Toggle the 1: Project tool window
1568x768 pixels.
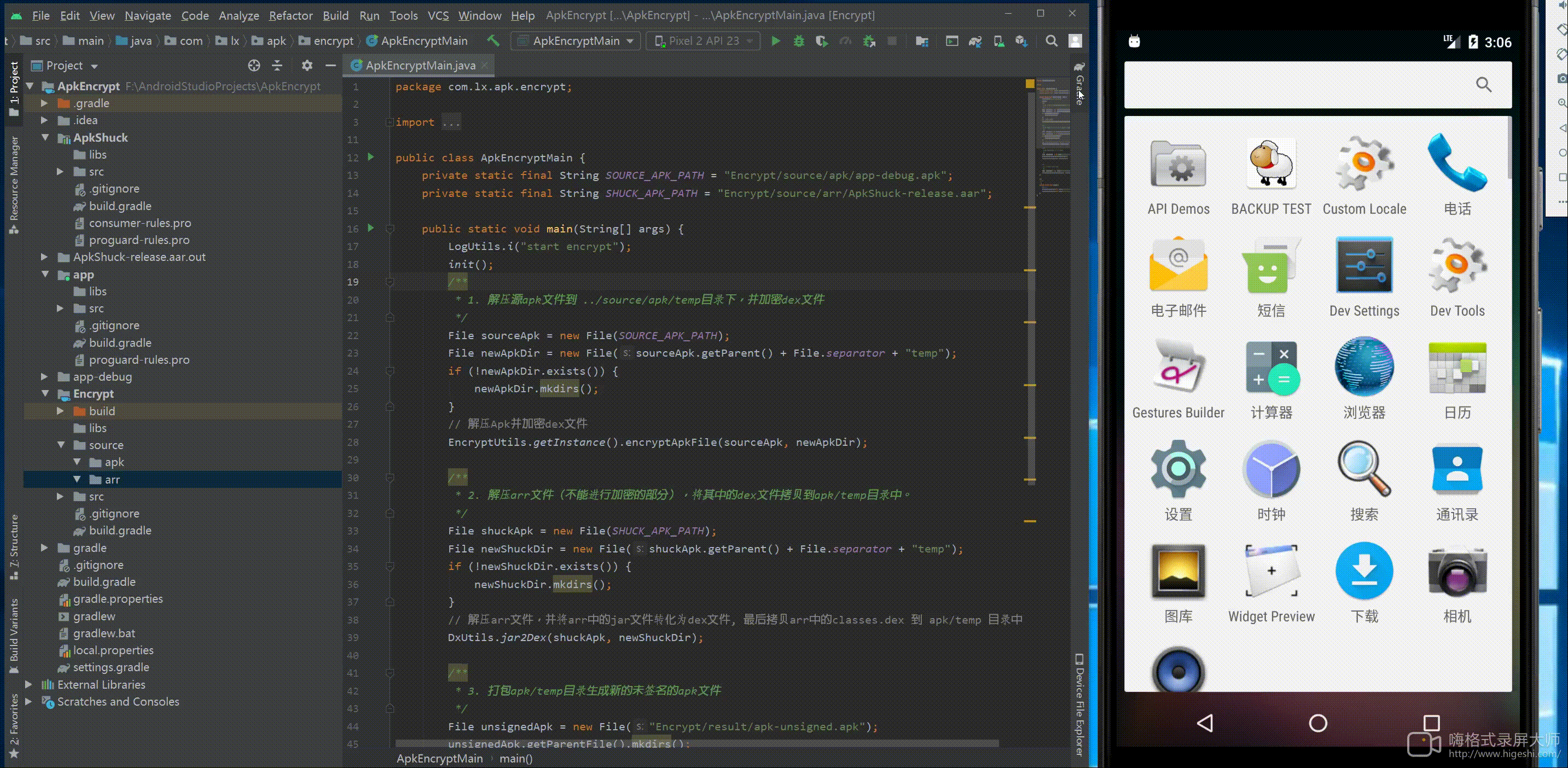pyautogui.click(x=14, y=88)
